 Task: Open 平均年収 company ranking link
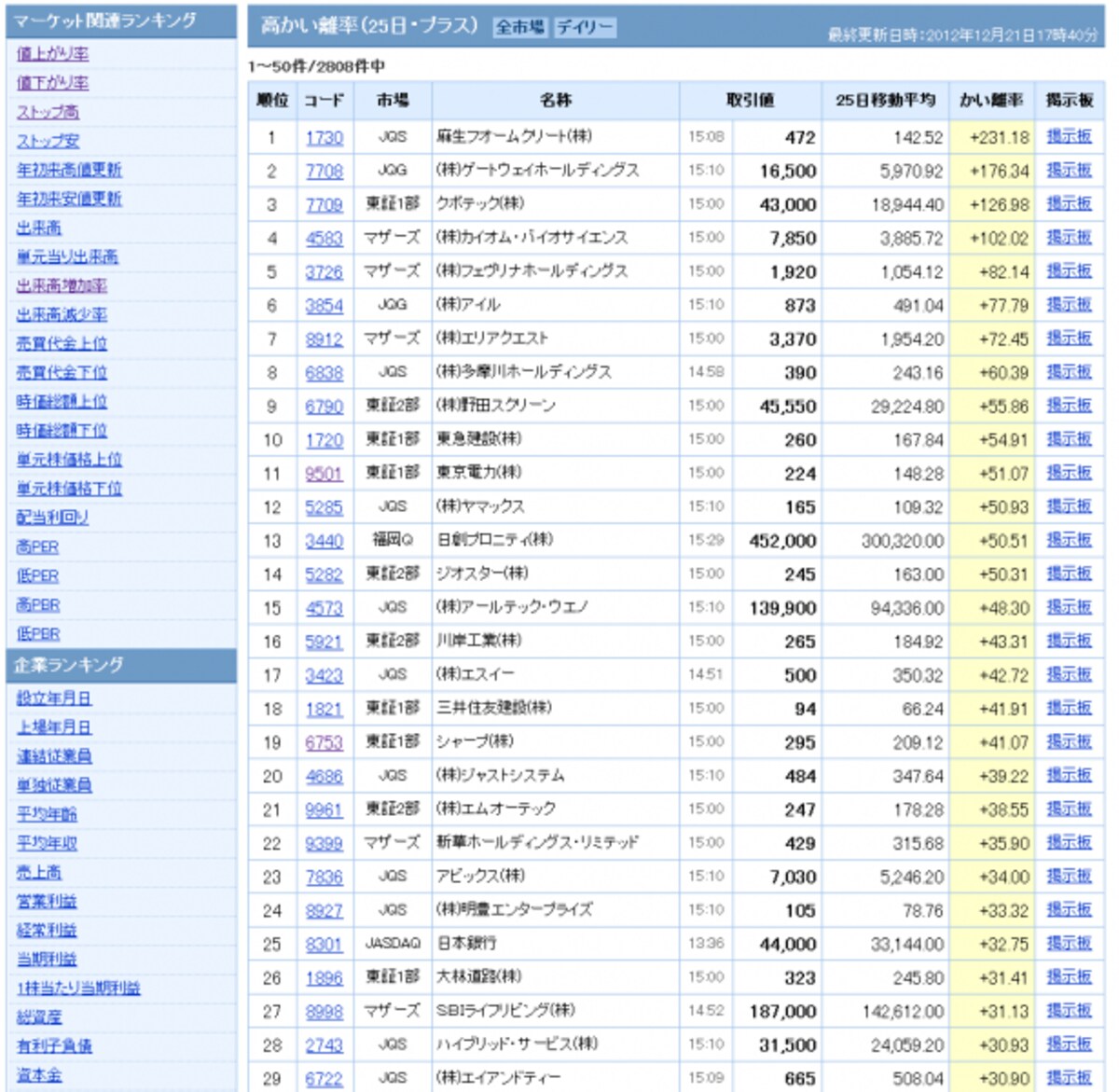(x=47, y=844)
